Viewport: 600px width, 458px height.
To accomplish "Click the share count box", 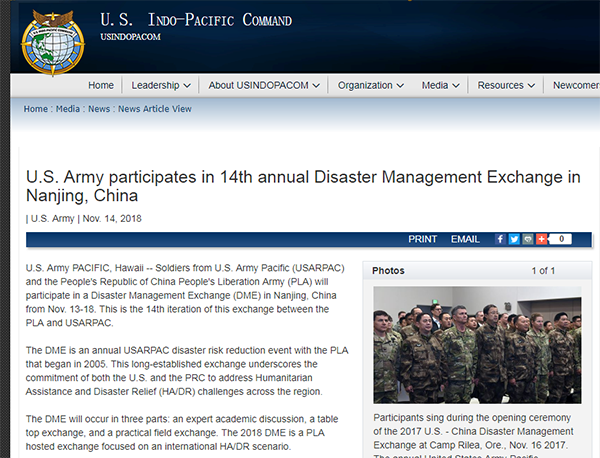I will click(x=561, y=239).
